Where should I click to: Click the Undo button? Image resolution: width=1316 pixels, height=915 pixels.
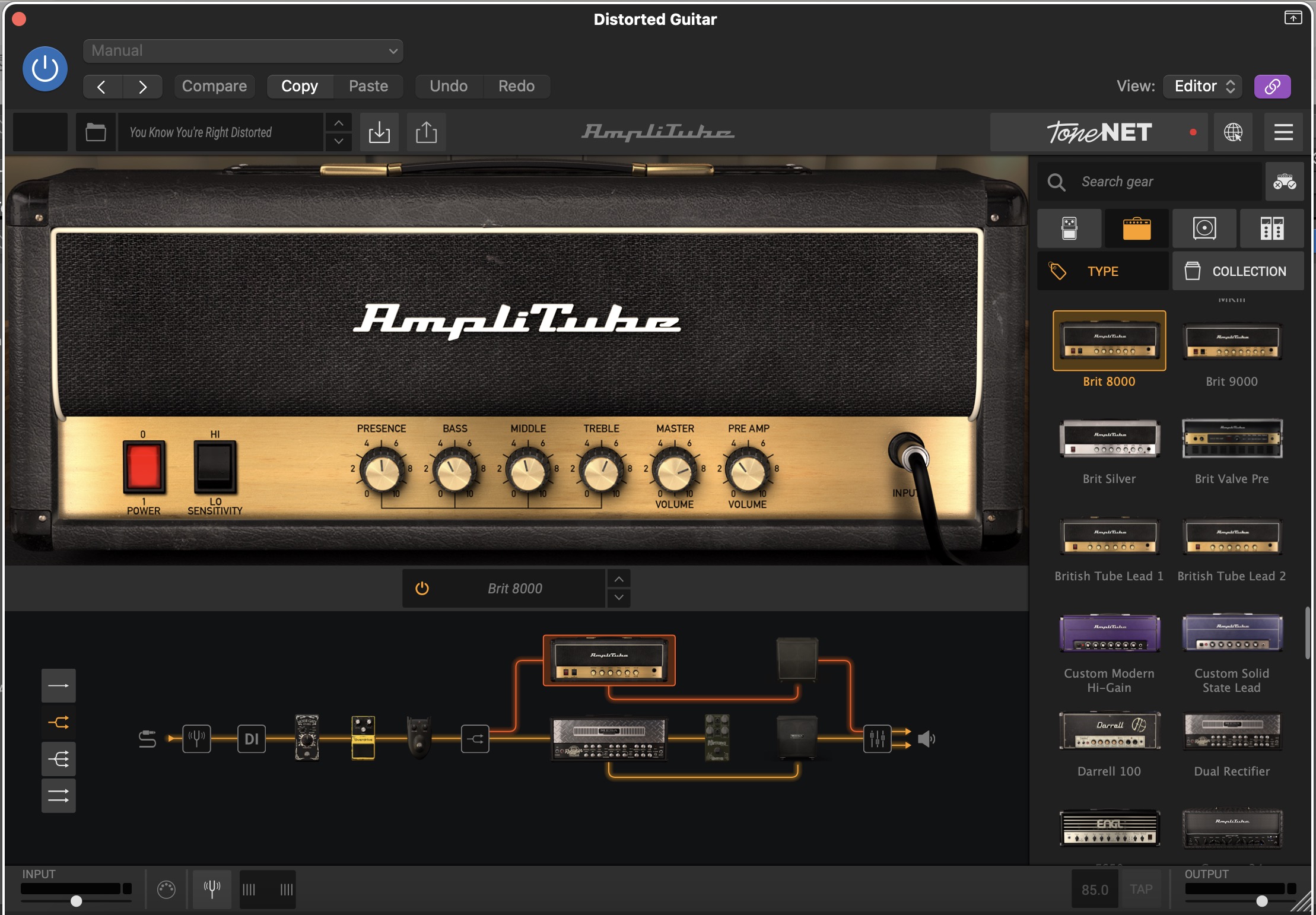449,87
